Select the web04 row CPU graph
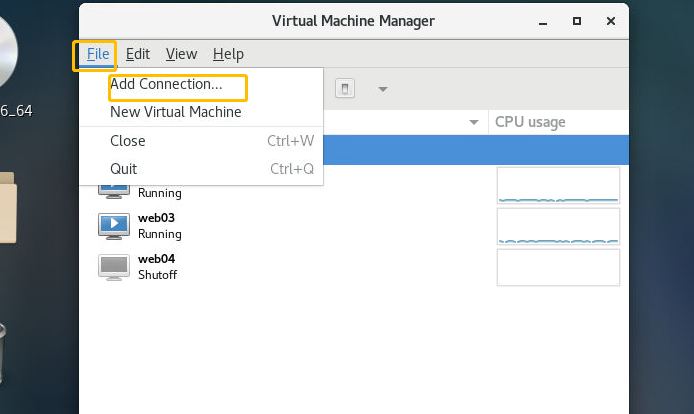 [558, 267]
